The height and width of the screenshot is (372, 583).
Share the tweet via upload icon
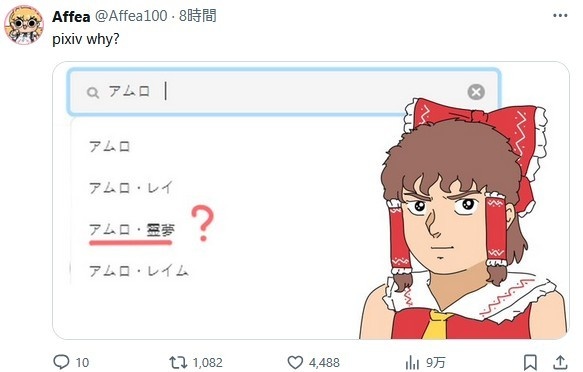pos(560,362)
